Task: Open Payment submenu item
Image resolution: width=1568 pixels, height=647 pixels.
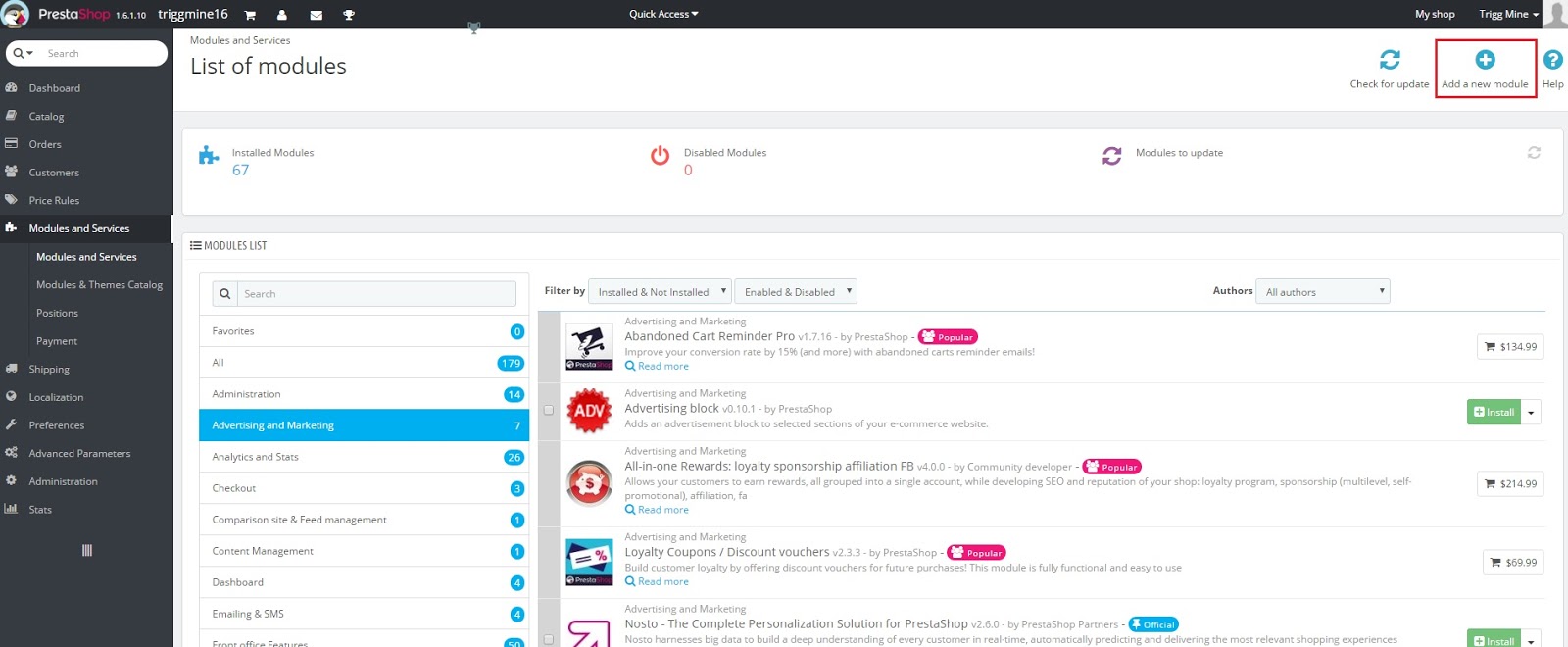Action: (57, 341)
